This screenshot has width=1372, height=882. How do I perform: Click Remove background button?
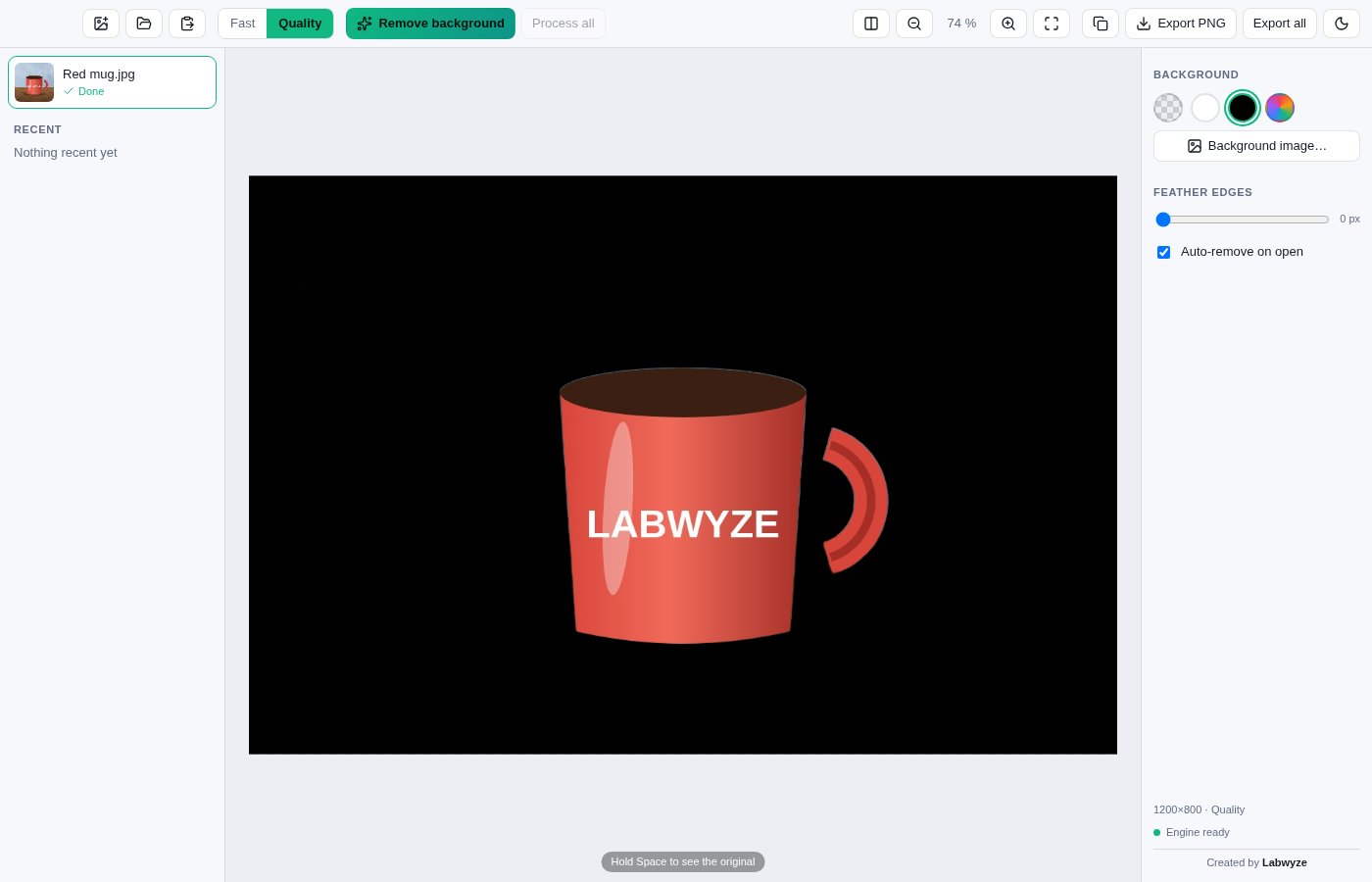pos(430,24)
